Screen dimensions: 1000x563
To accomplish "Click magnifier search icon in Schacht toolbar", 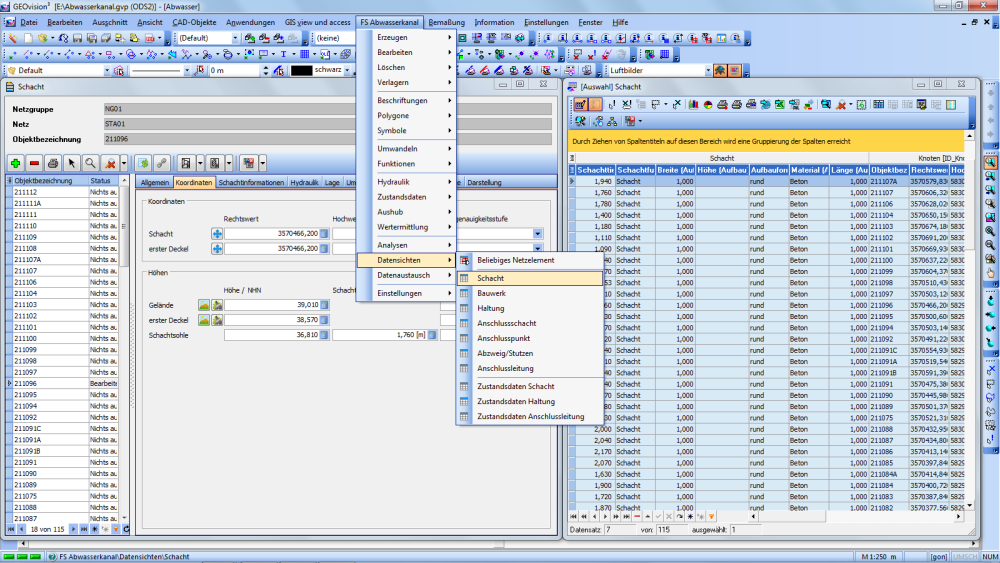I will [91, 163].
